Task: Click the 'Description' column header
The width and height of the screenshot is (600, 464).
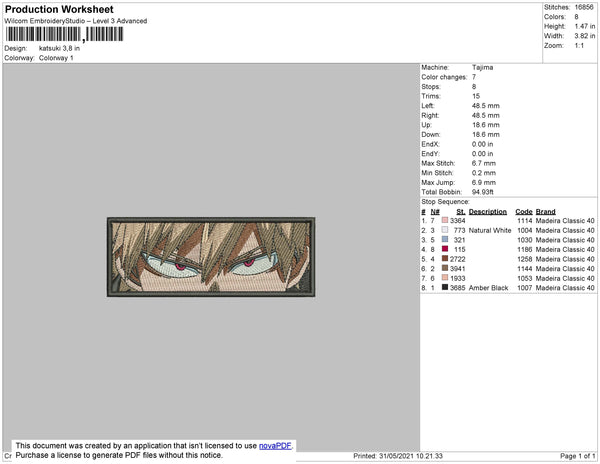Action: pos(488,212)
